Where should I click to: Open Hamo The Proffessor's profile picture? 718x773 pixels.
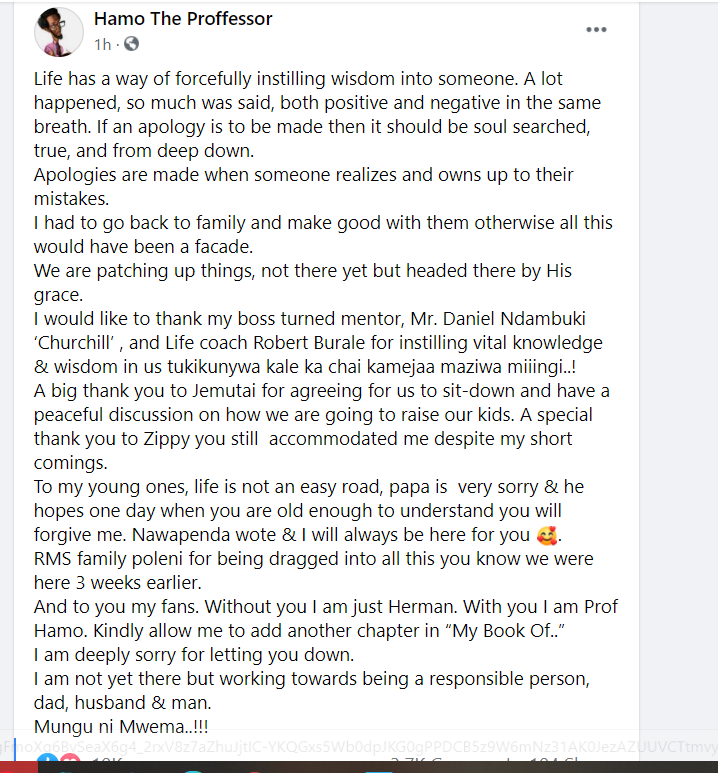[59, 31]
